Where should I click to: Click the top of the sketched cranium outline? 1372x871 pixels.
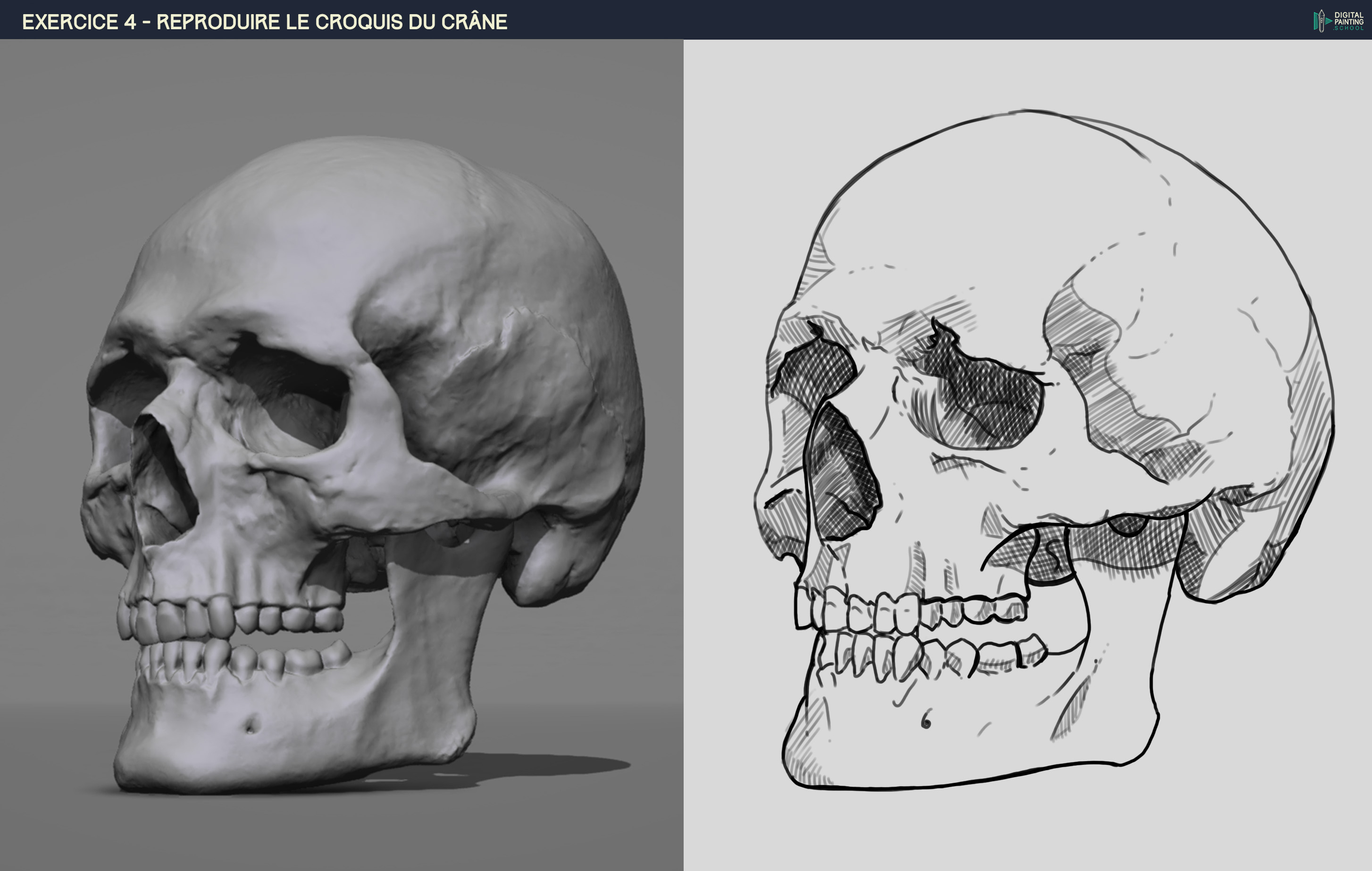point(1026,111)
